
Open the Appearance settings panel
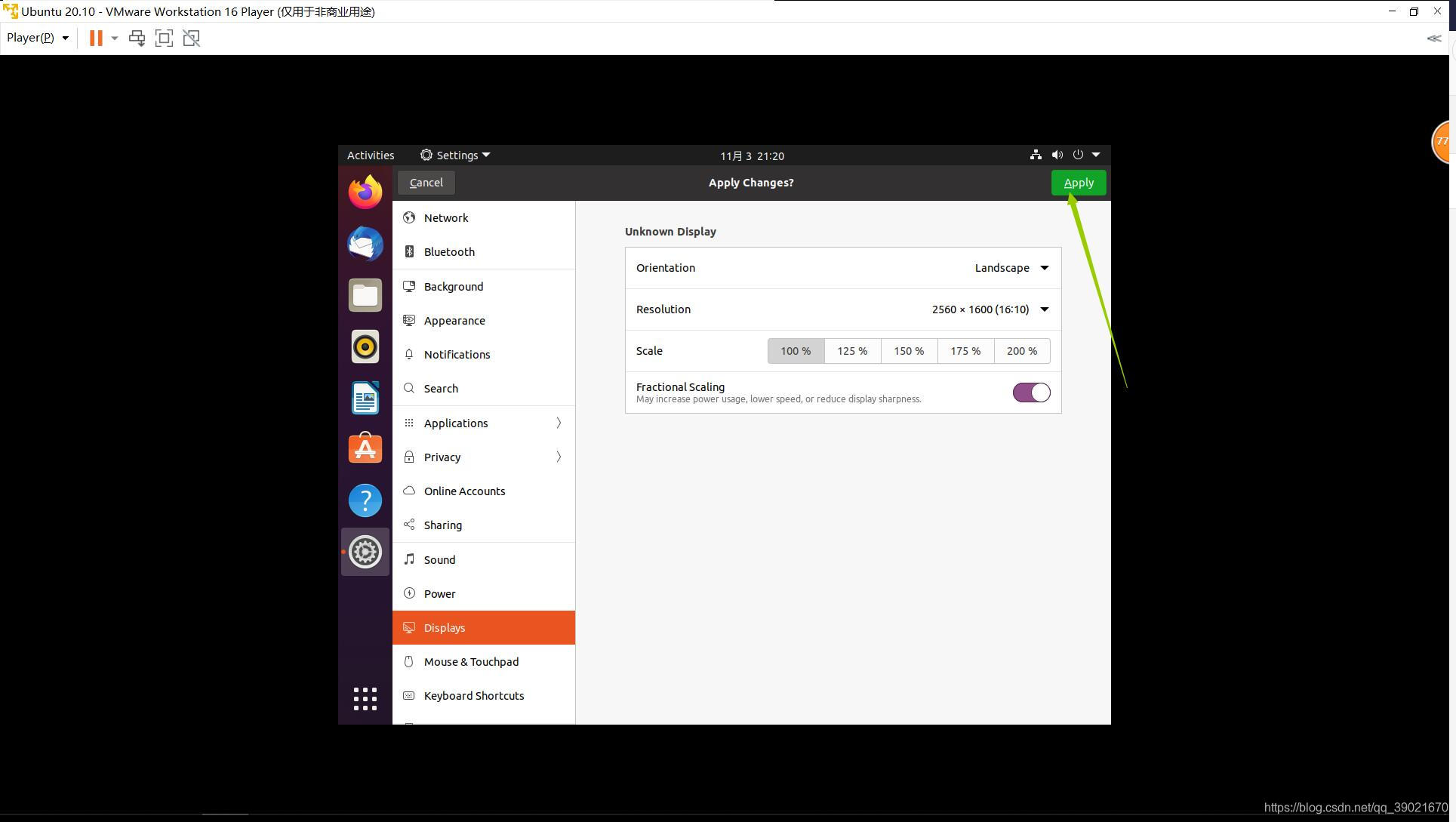484,320
